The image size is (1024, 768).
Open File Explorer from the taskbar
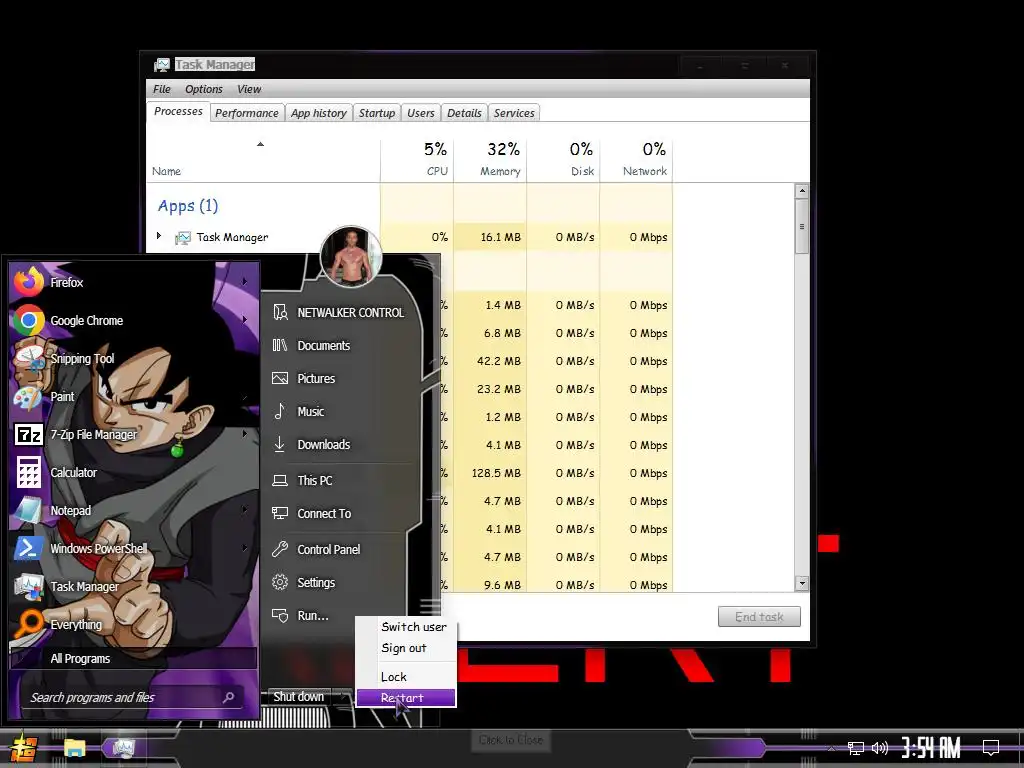coord(74,748)
